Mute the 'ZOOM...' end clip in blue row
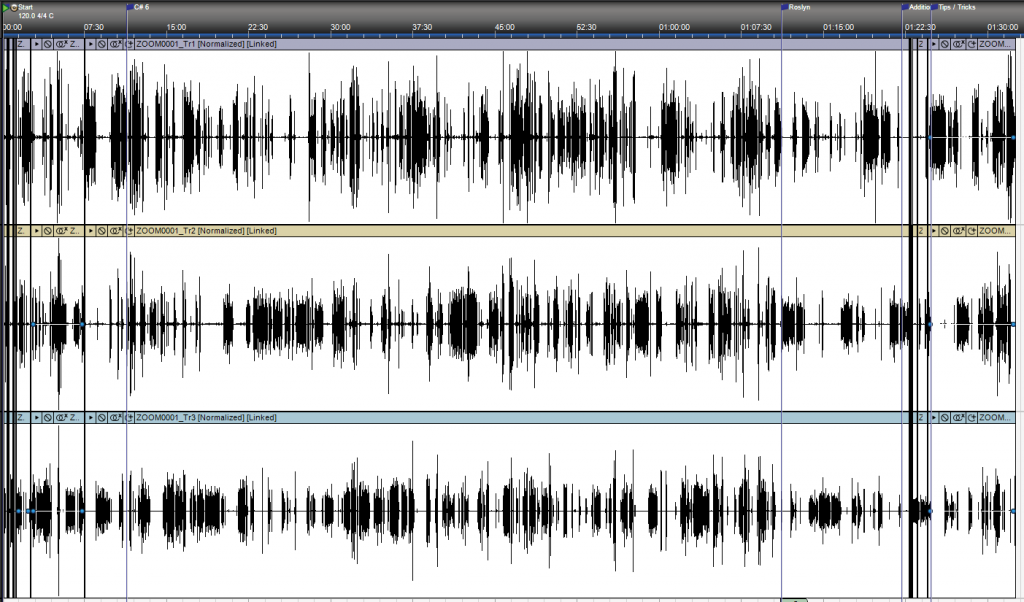1024x602 pixels. click(945, 417)
